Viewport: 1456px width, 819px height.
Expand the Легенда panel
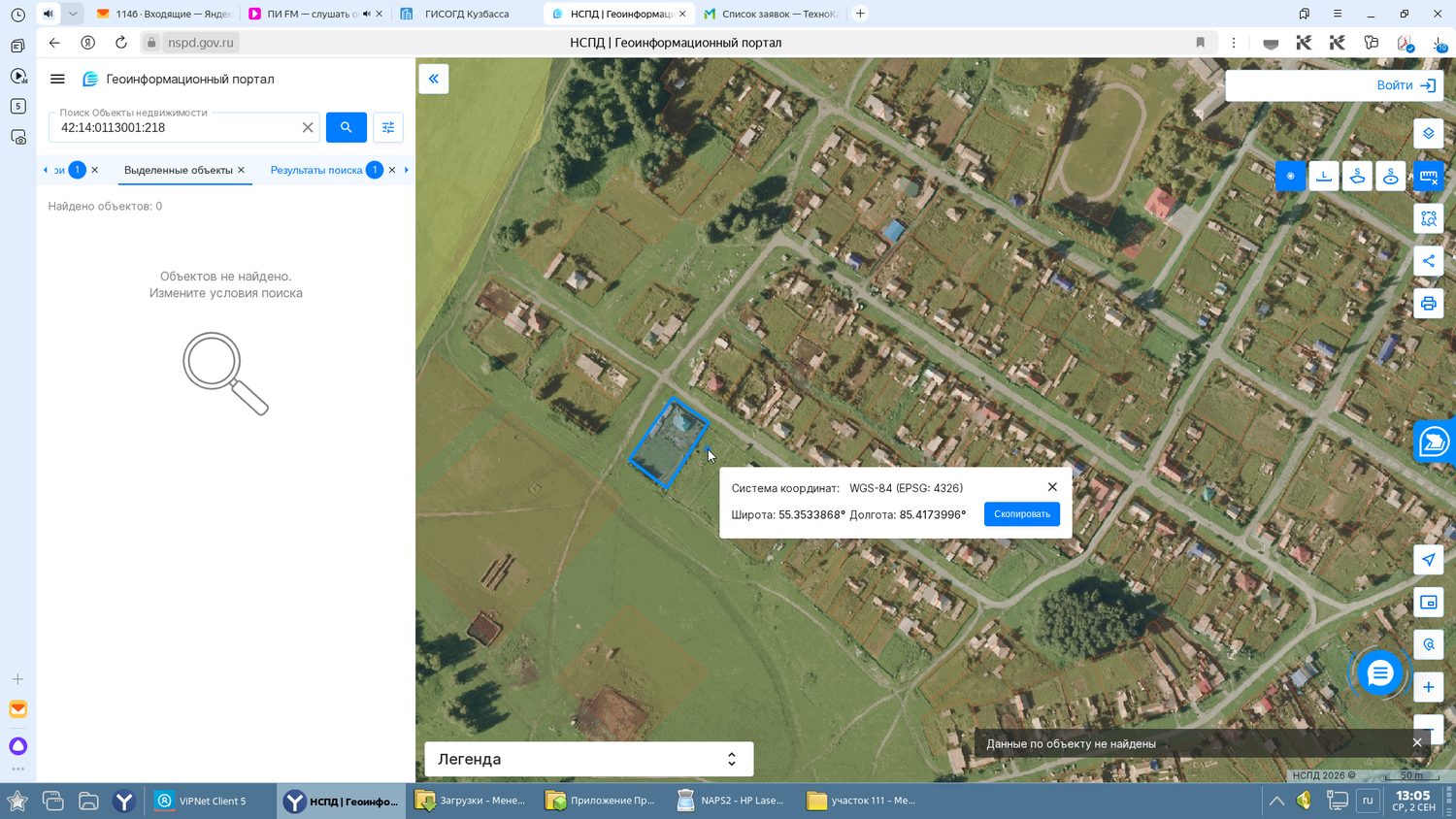(x=588, y=759)
